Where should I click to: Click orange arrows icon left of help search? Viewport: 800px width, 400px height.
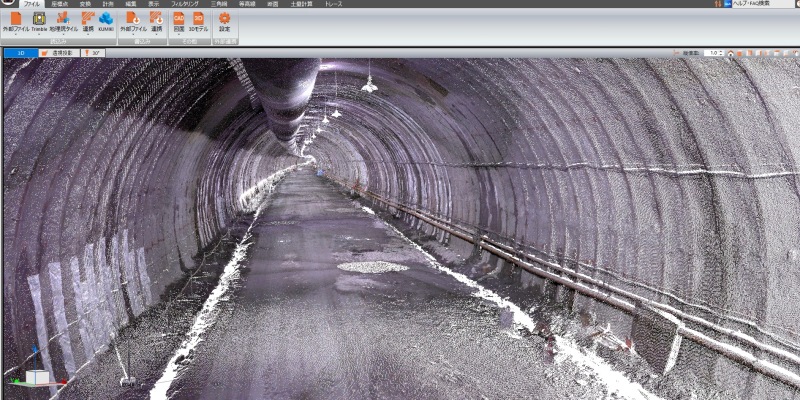(719, 4)
